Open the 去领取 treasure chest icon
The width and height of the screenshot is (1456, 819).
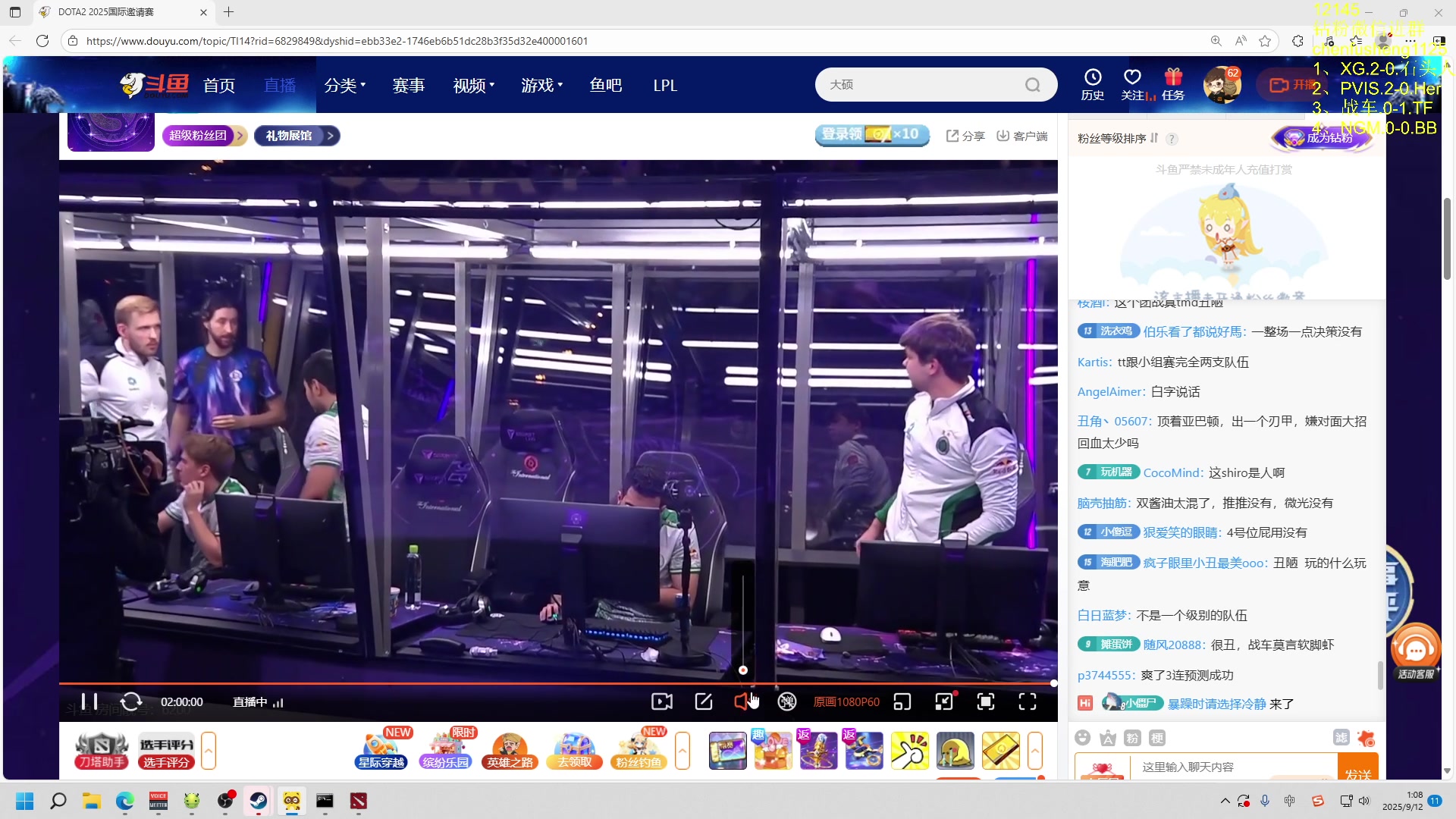point(574,751)
